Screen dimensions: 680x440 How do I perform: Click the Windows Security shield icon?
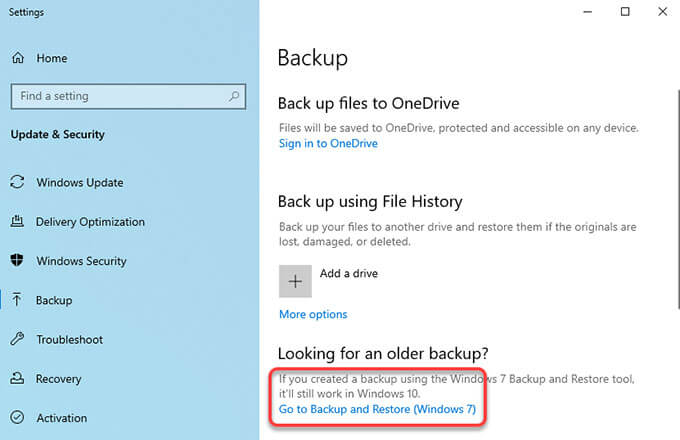tap(17, 261)
